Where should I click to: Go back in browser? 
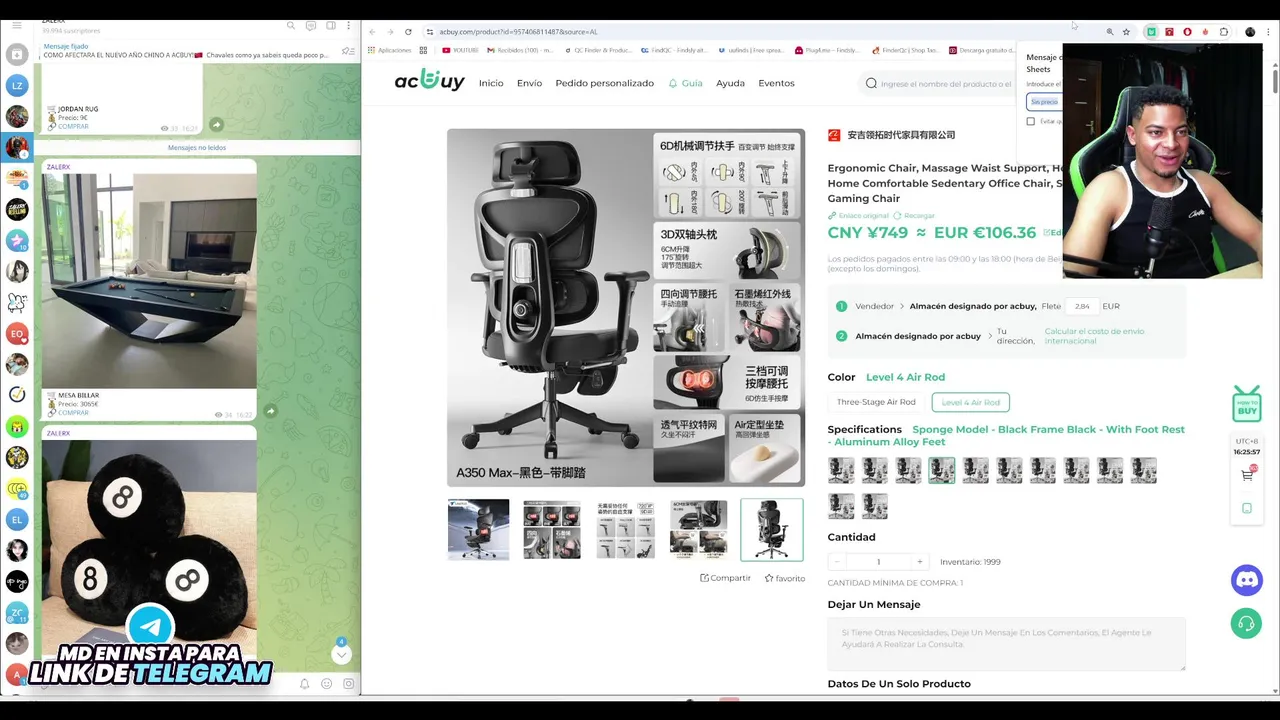pyautogui.click(x=373, y=32)
